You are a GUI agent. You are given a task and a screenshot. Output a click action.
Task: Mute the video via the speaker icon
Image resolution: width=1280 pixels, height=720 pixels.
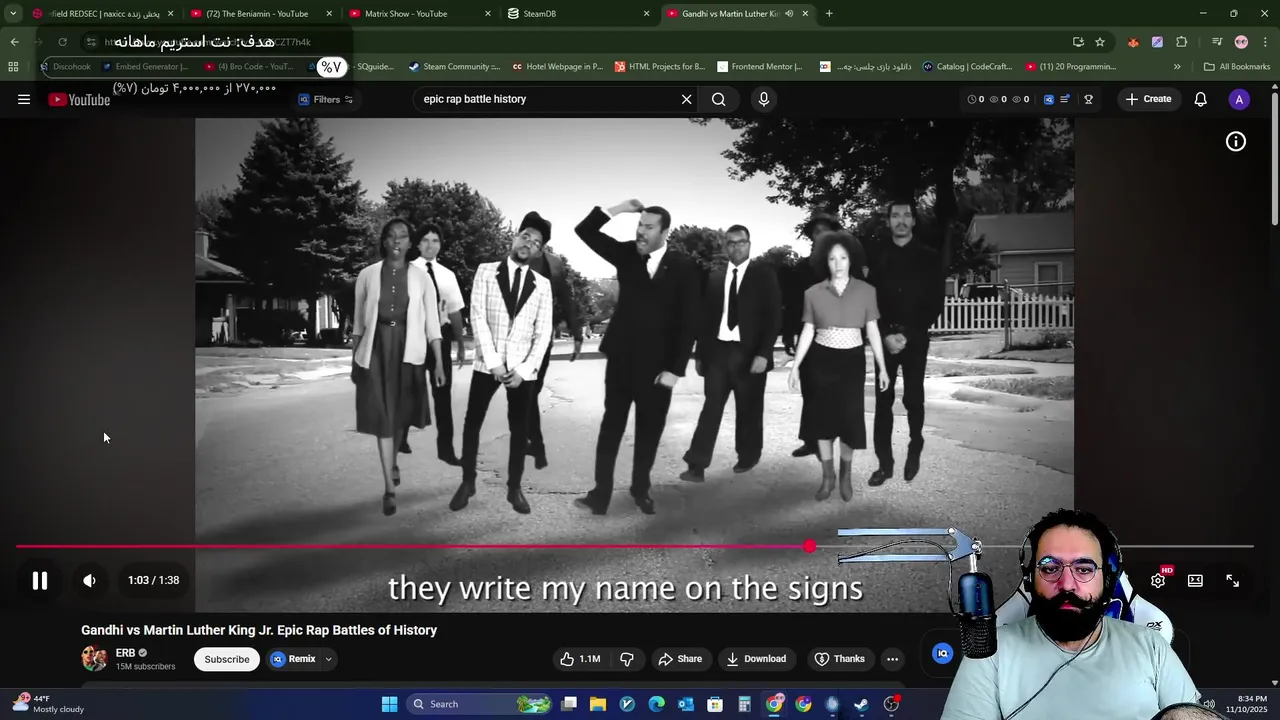pyautogui.click(x=89, y=580)
